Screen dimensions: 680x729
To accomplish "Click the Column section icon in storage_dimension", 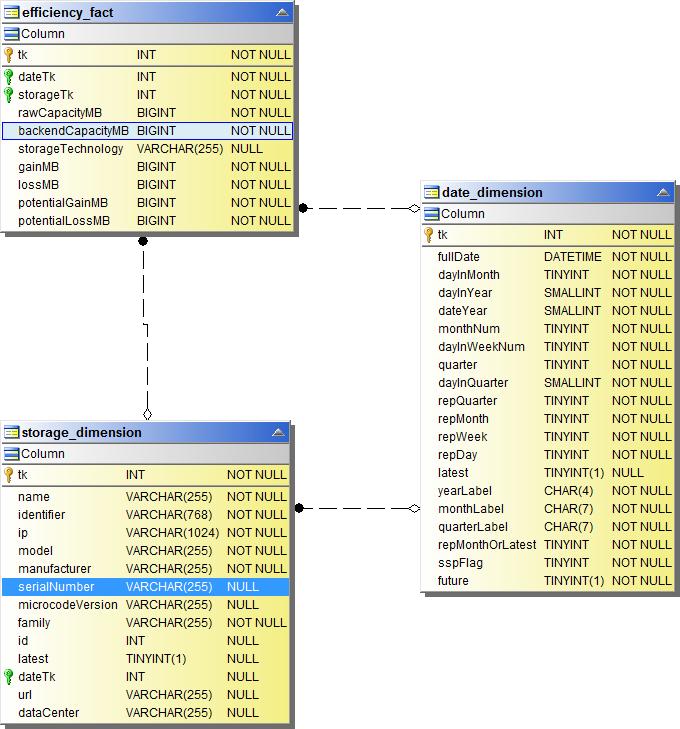I will click(11, 454).
